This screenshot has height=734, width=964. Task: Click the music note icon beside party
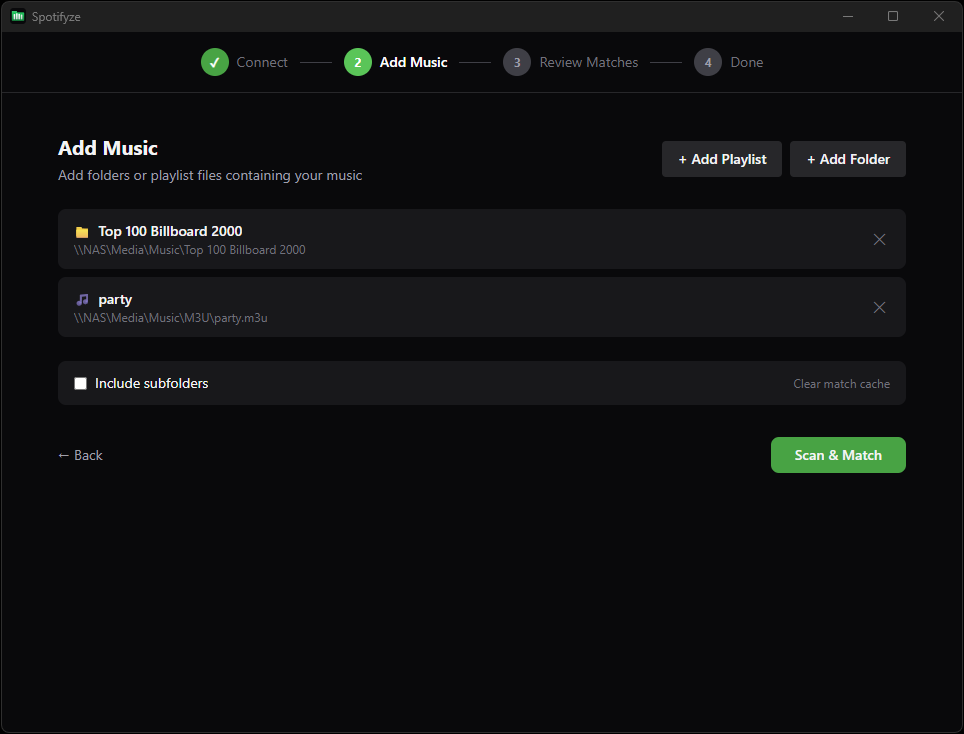click(x=81, y=299)
